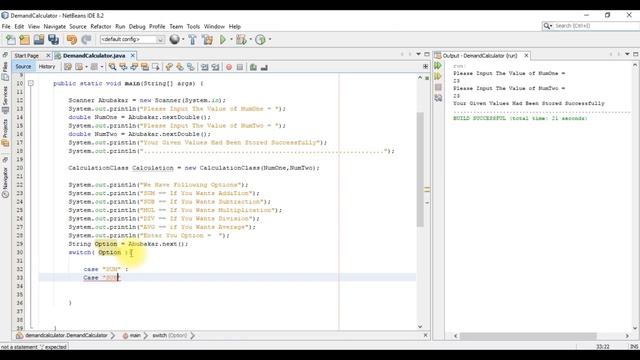Viewport: 640px width, 360px height.
Task: Click the Output panel horizontal scrollbar thumb
Action: coord(528,336)
